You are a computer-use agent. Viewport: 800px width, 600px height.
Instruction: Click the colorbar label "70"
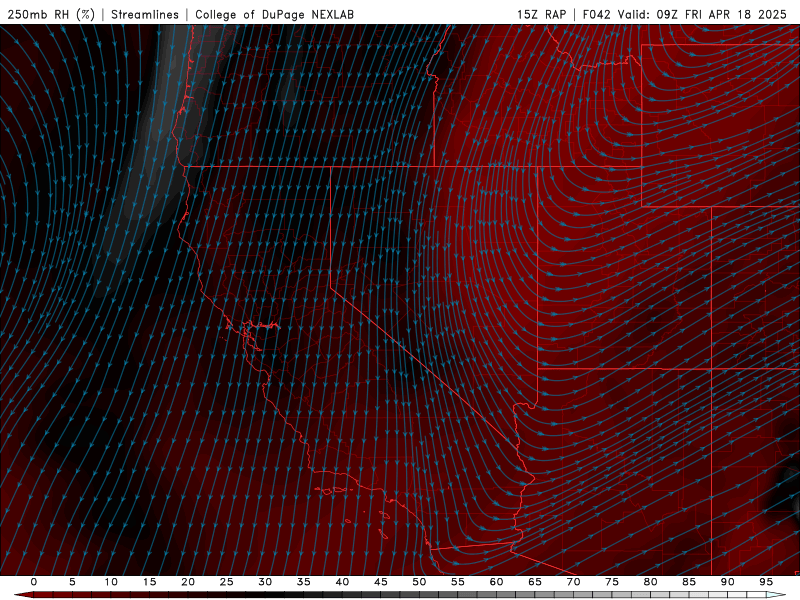573,582
